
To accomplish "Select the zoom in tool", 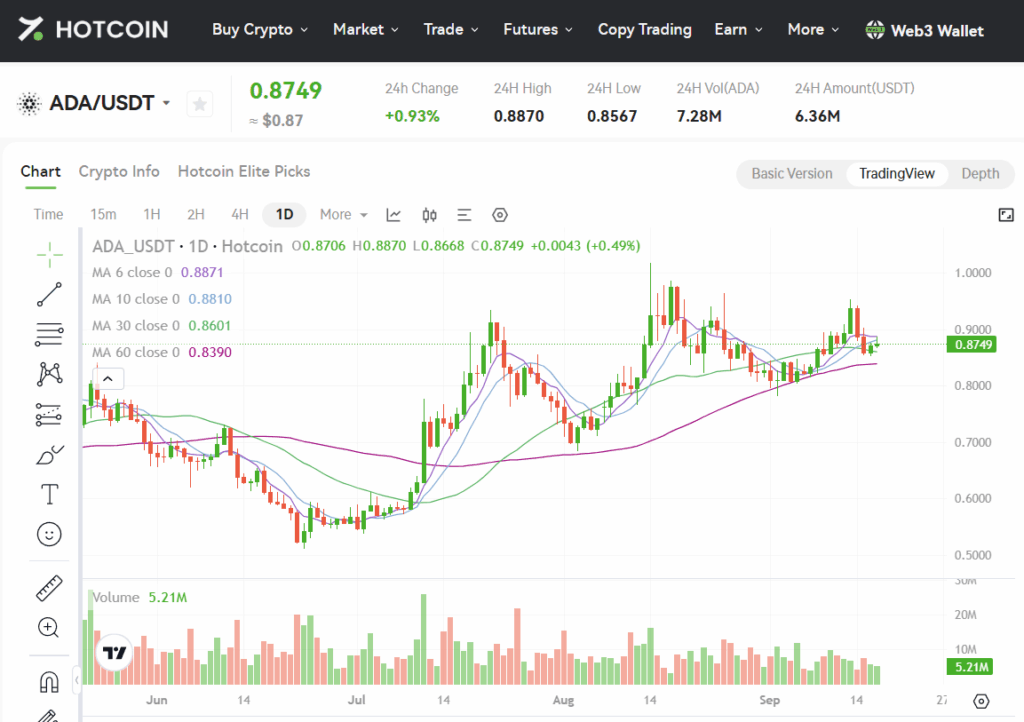I will tap(48, 628).
